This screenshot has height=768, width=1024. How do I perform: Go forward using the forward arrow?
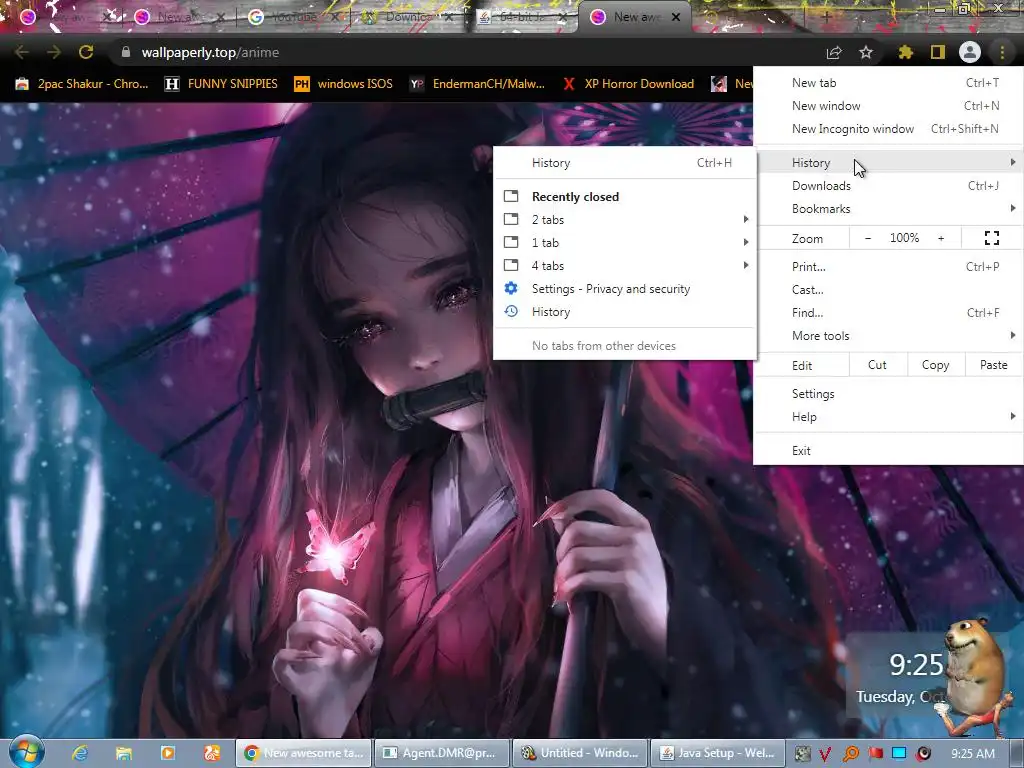54,52
